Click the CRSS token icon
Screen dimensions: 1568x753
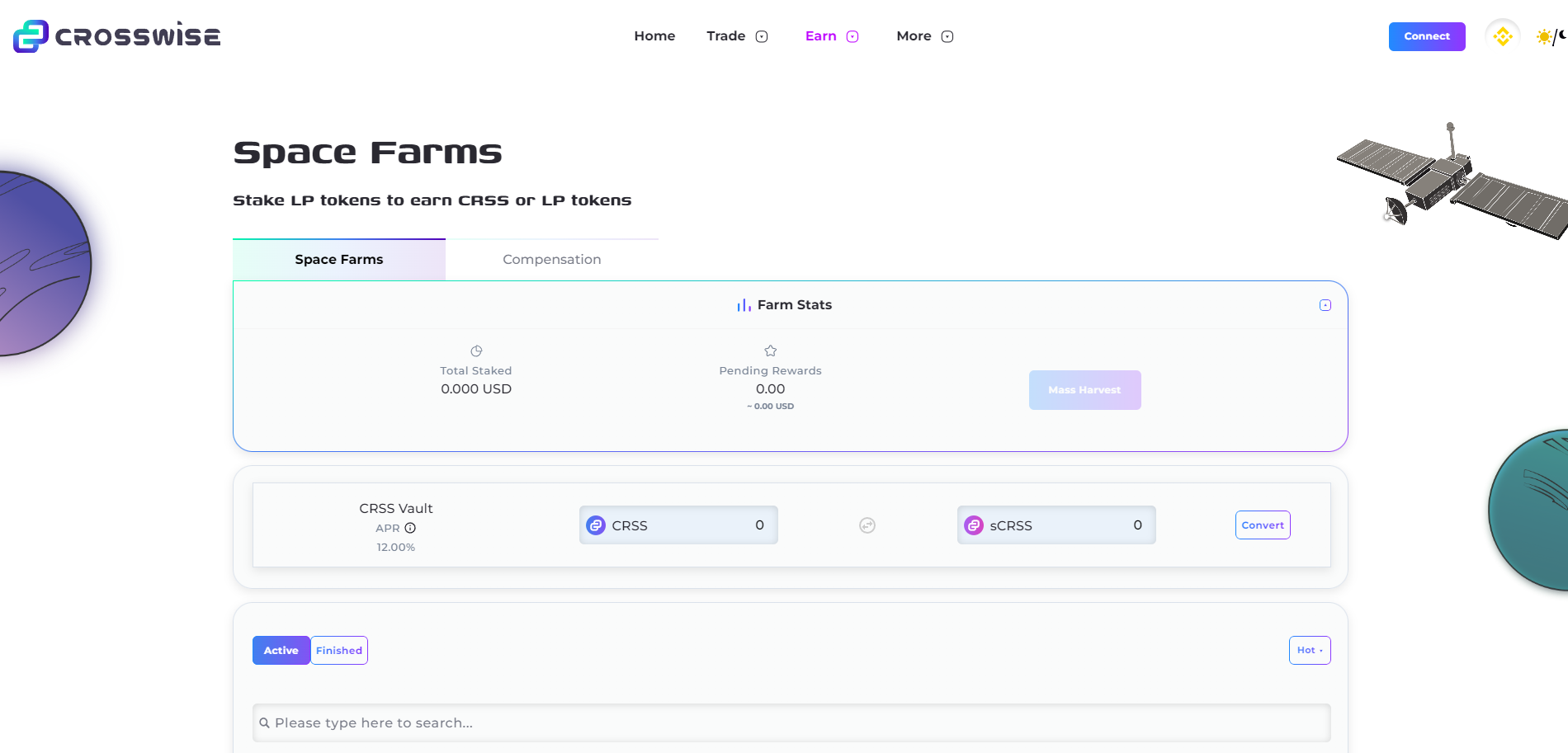click(596, 525)
